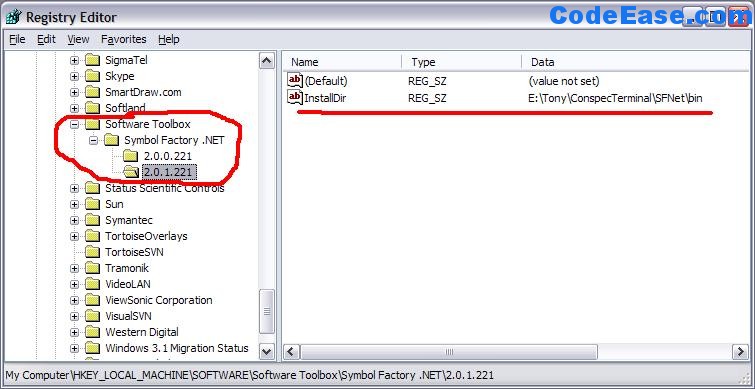Open the File menu

(17, 39)
